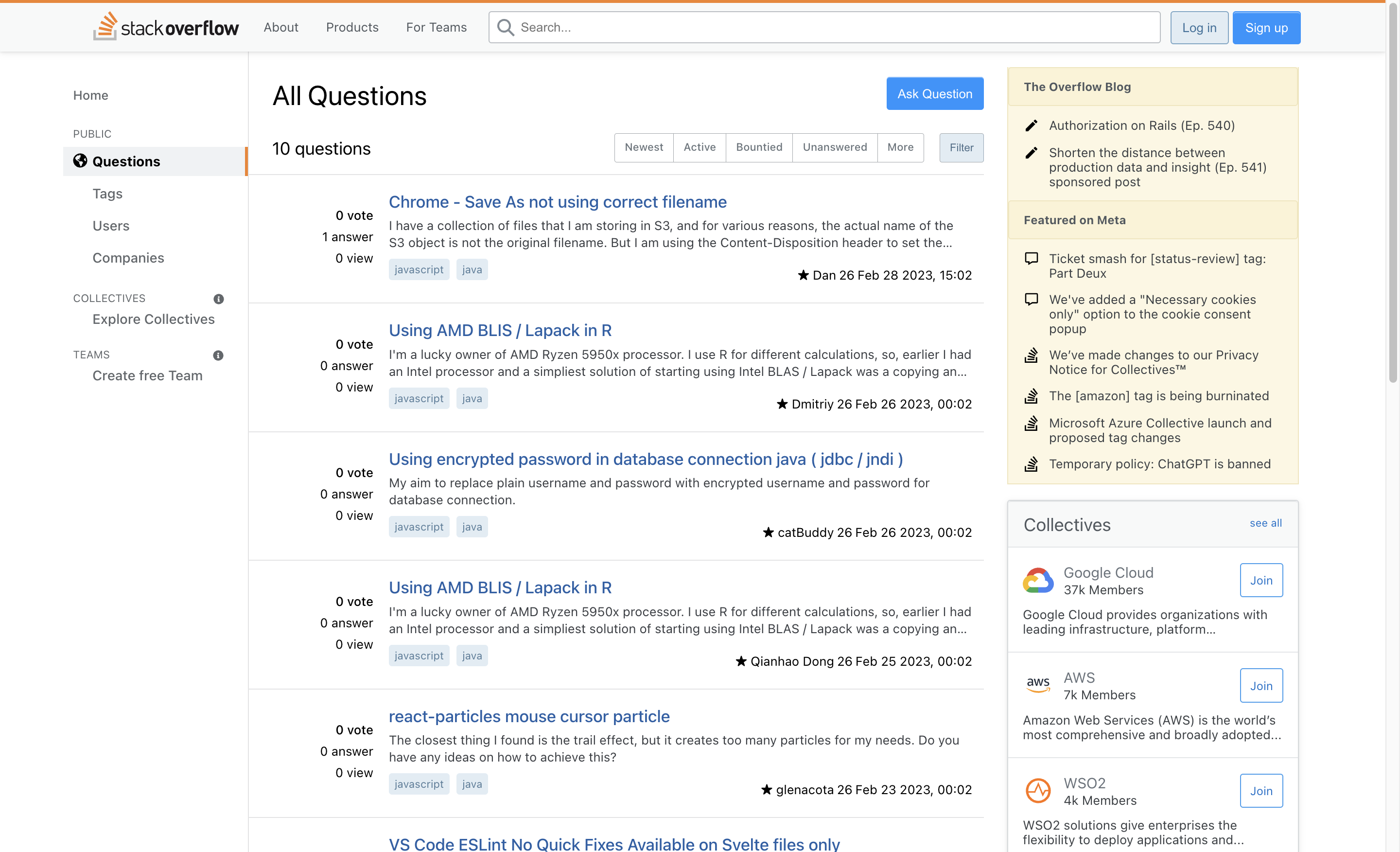The height and width of the screenshot is (852, 1400).
Task: Click the Collectives info icon
Action: [x=218, y=299]
